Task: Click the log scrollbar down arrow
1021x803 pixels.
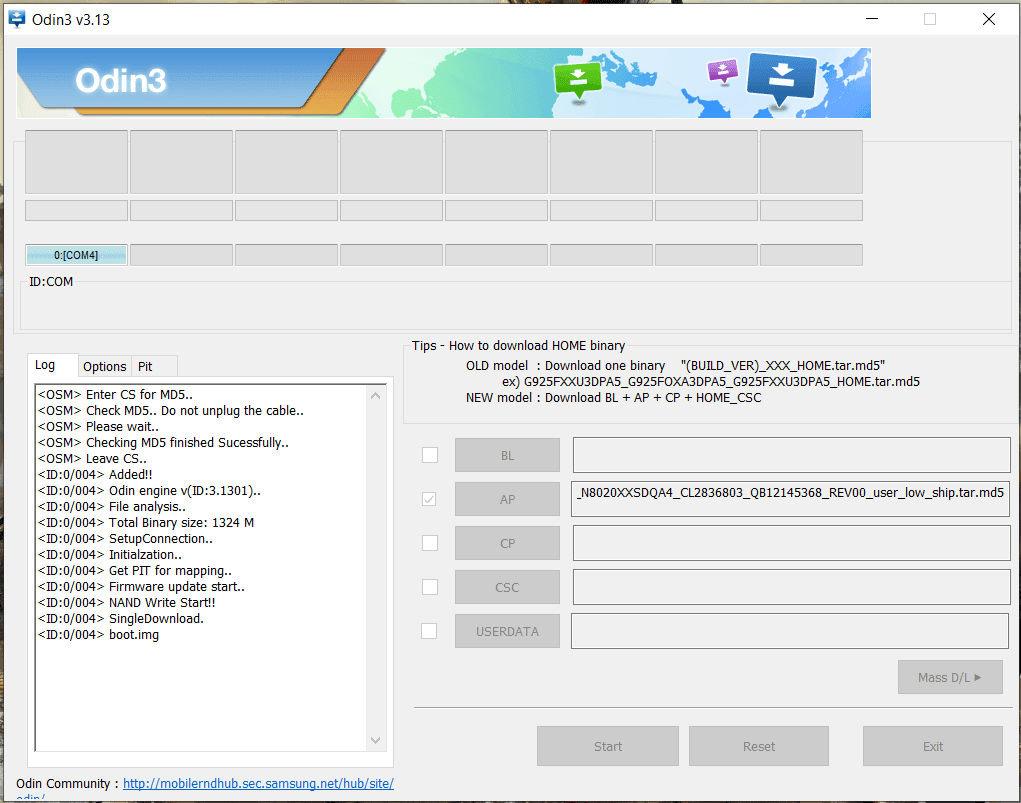Action: (375, 740)
